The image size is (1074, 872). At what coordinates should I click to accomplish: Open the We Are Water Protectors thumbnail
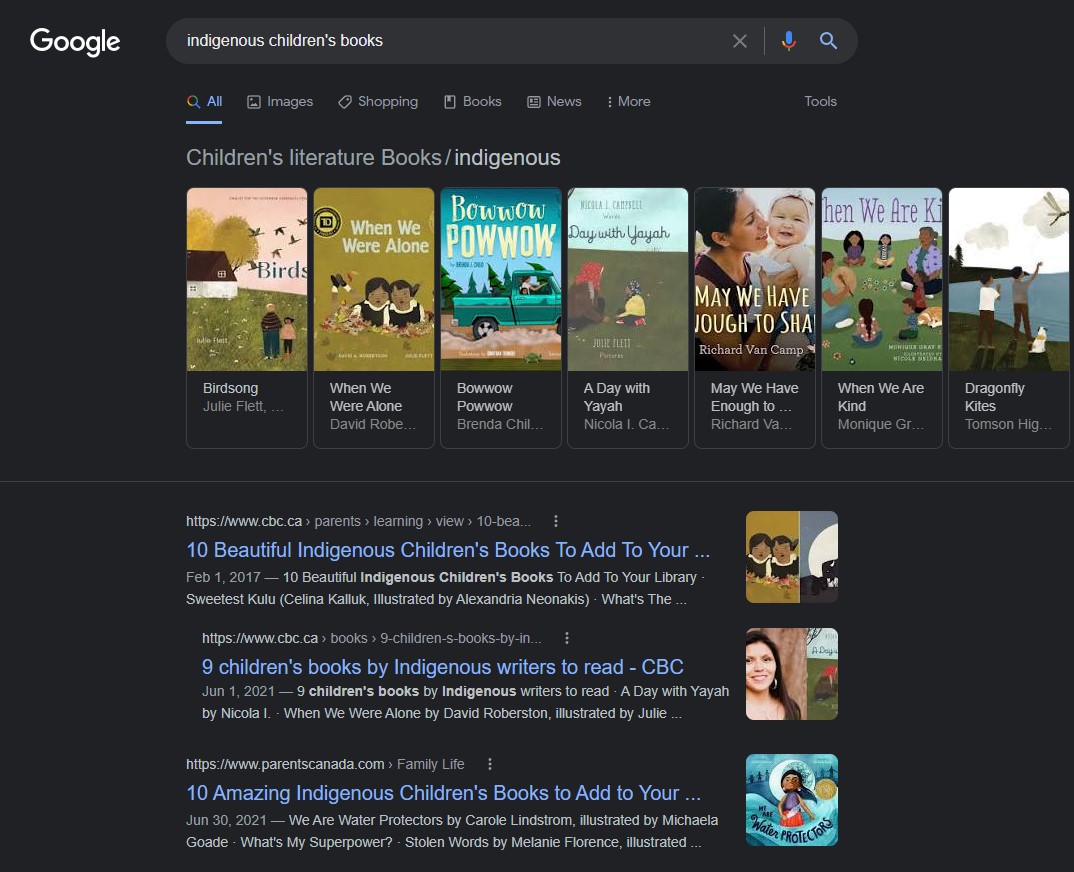click(792, 800)
